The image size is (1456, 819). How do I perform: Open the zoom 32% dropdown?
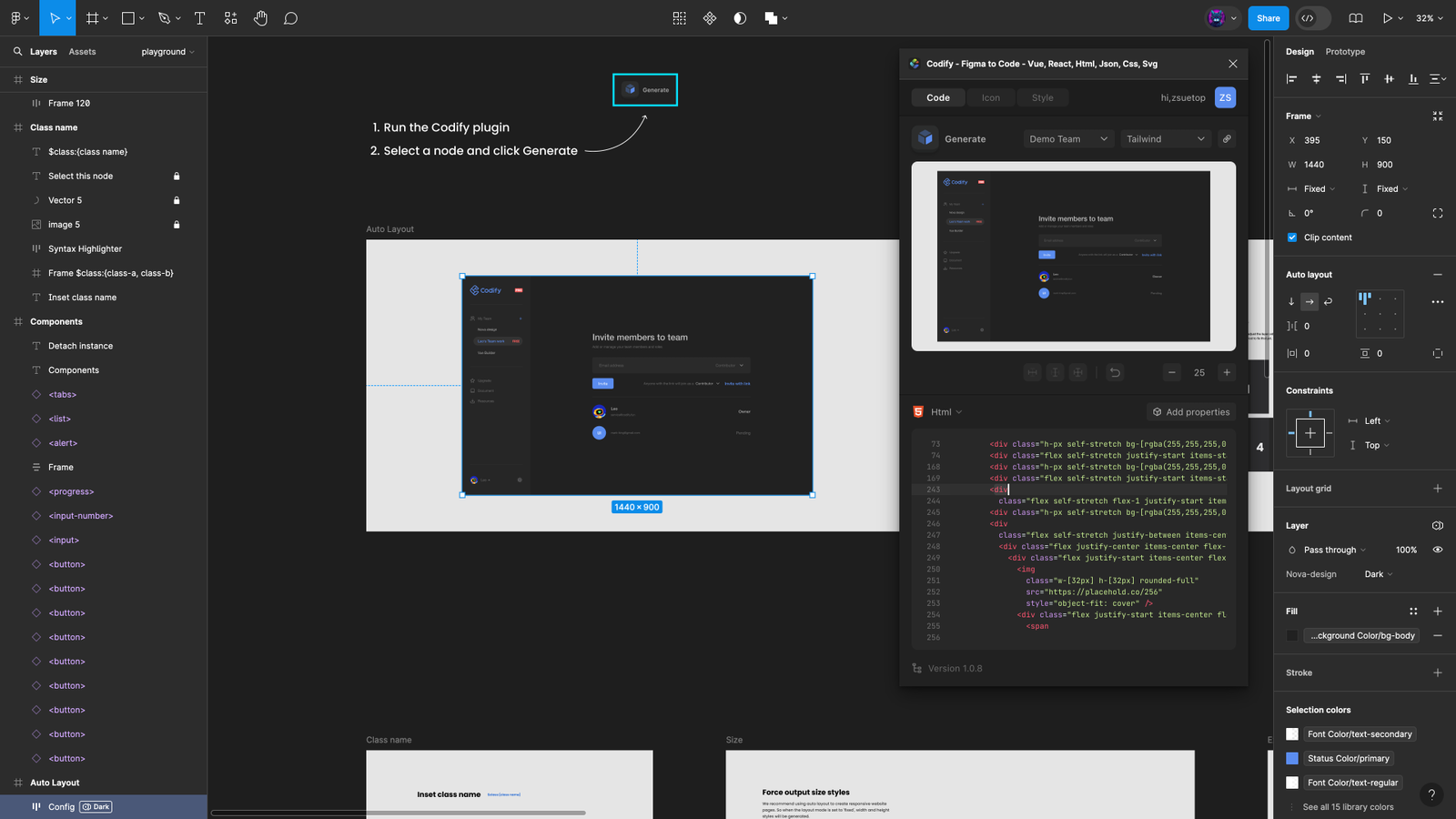(x=1430, y=18)
